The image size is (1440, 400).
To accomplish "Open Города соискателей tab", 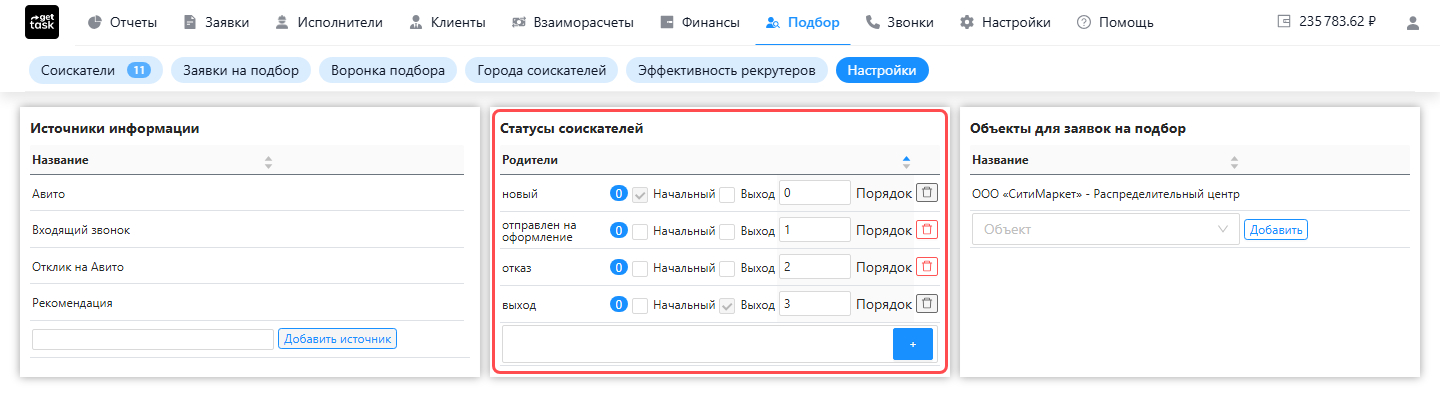I will click(542, 70).
